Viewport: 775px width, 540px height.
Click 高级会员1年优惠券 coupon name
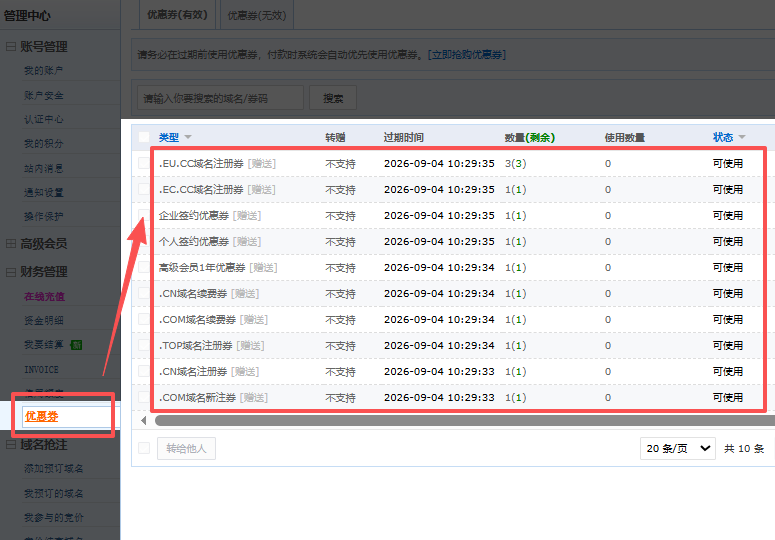click(202, 268)
